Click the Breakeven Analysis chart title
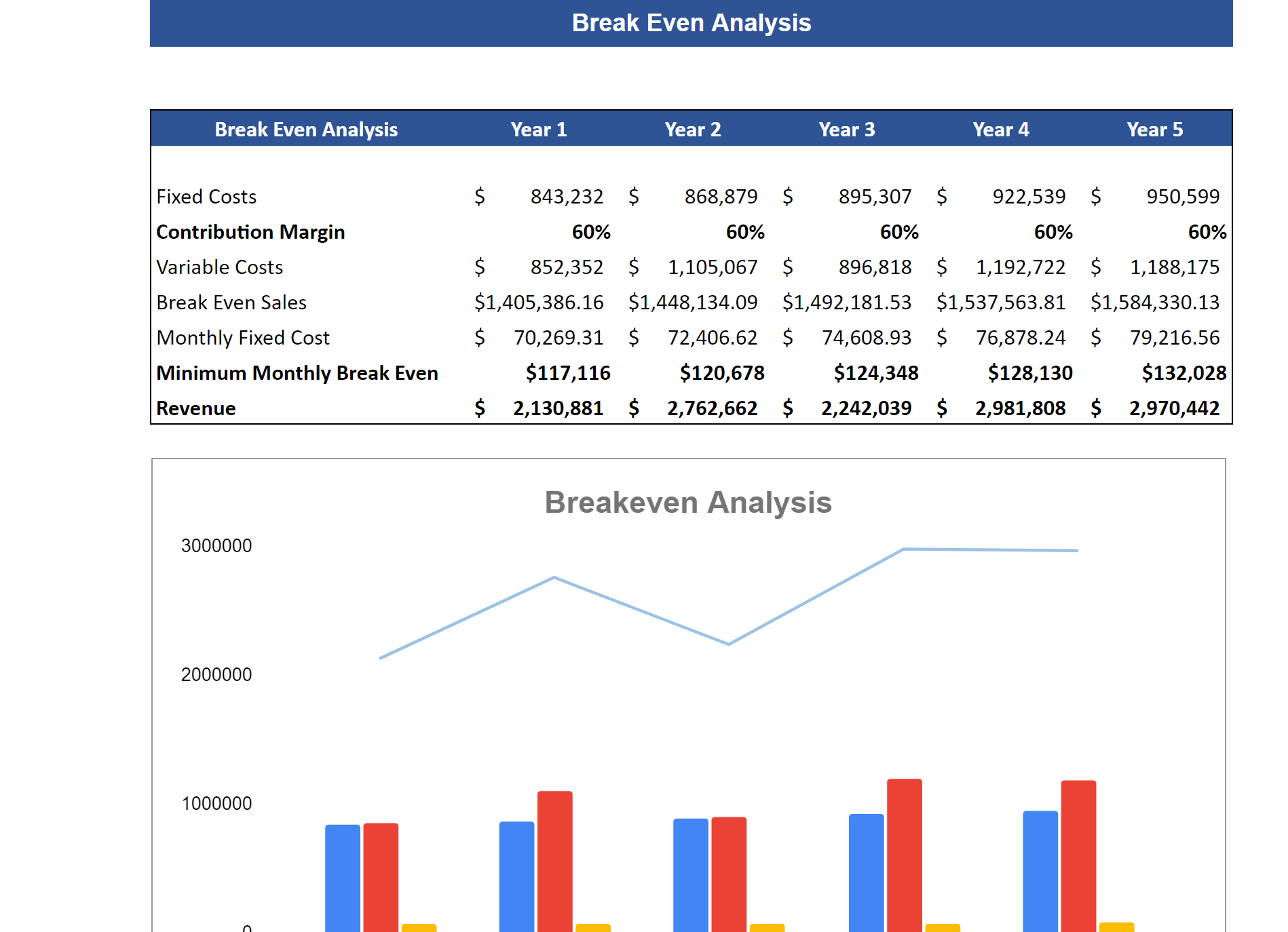 point(688,502)
